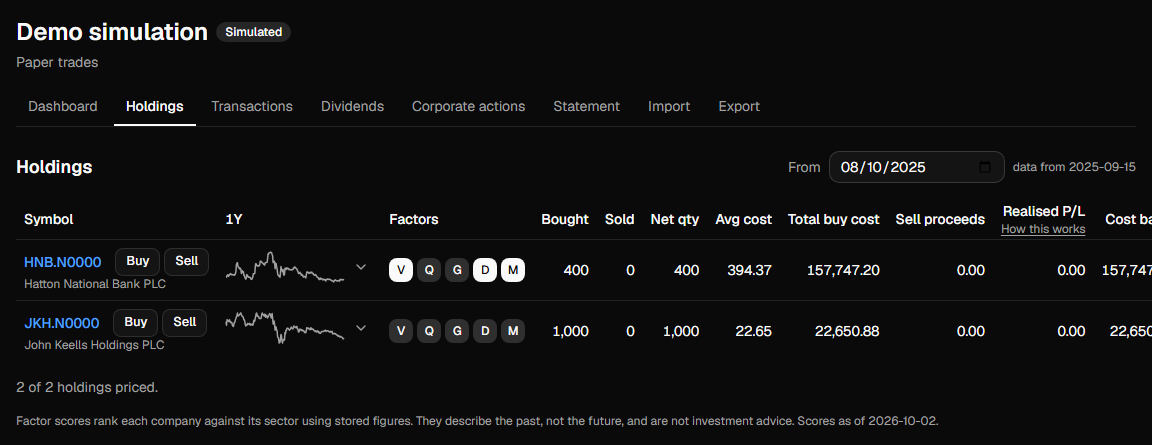Click the Bought column header
This screenshot has width=1152, height=445.
pos(565,220)
